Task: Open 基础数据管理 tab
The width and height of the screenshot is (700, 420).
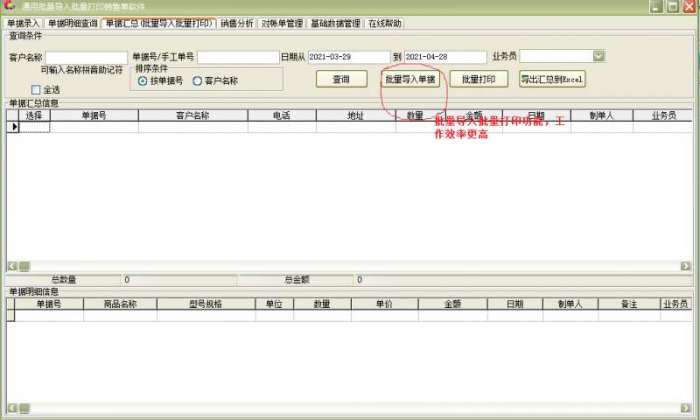Action: 335,23
